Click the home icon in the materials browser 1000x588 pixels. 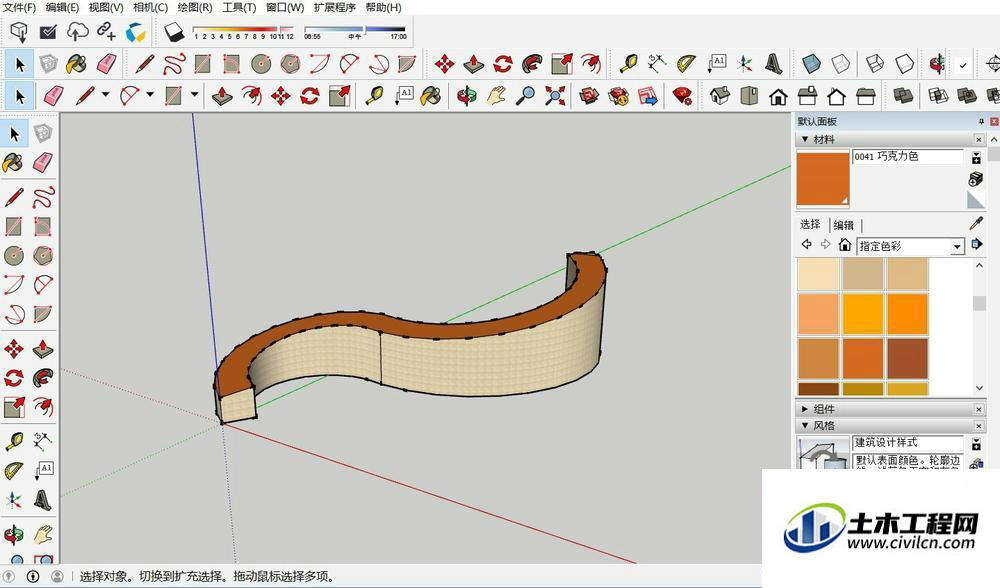pyautogui.click(x=845, y=245)
